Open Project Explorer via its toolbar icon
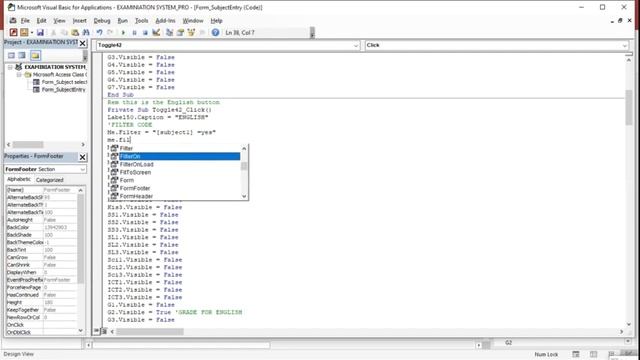 (169, 32)
